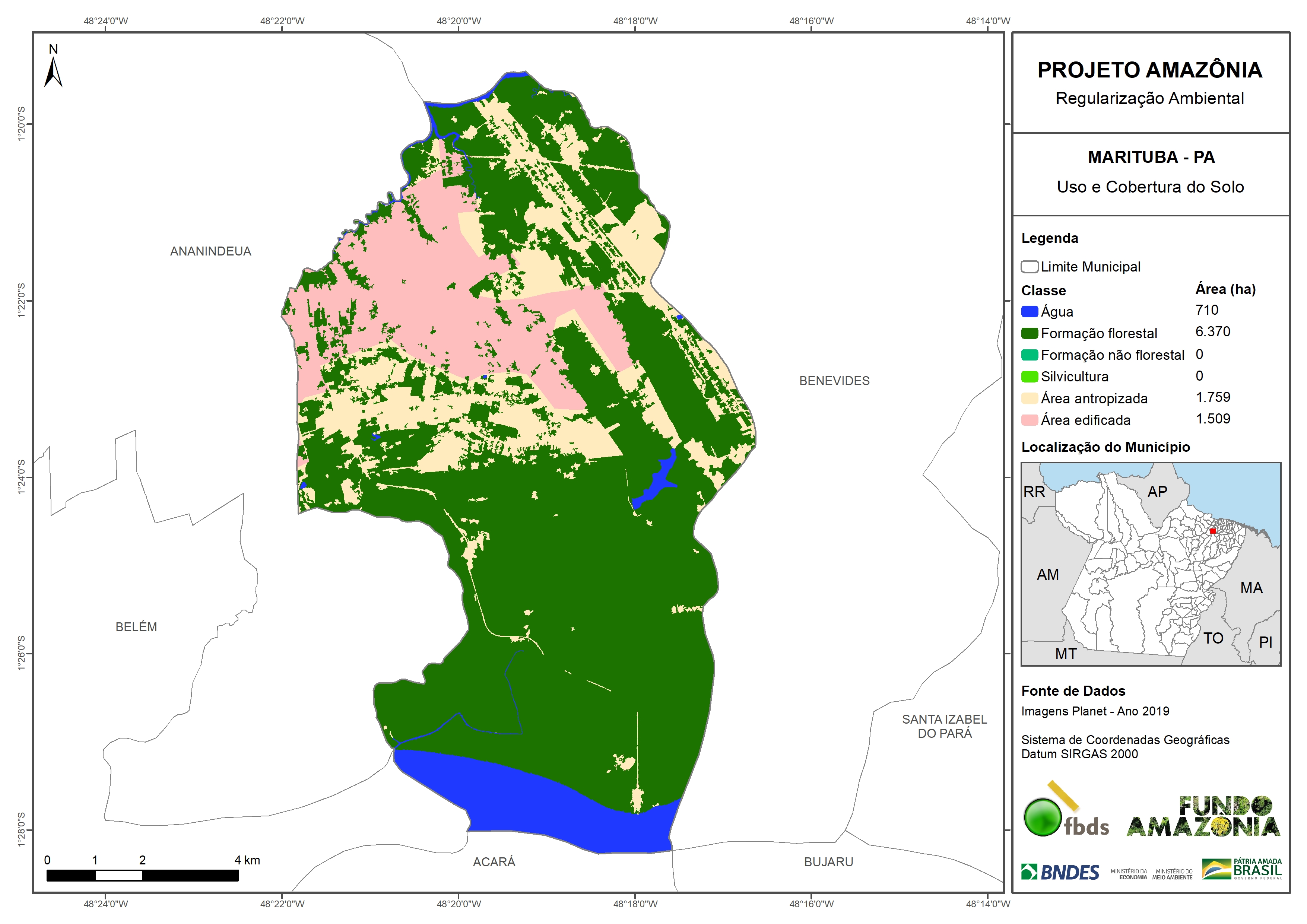Click the scale bar at bottom left

point(142,875)
